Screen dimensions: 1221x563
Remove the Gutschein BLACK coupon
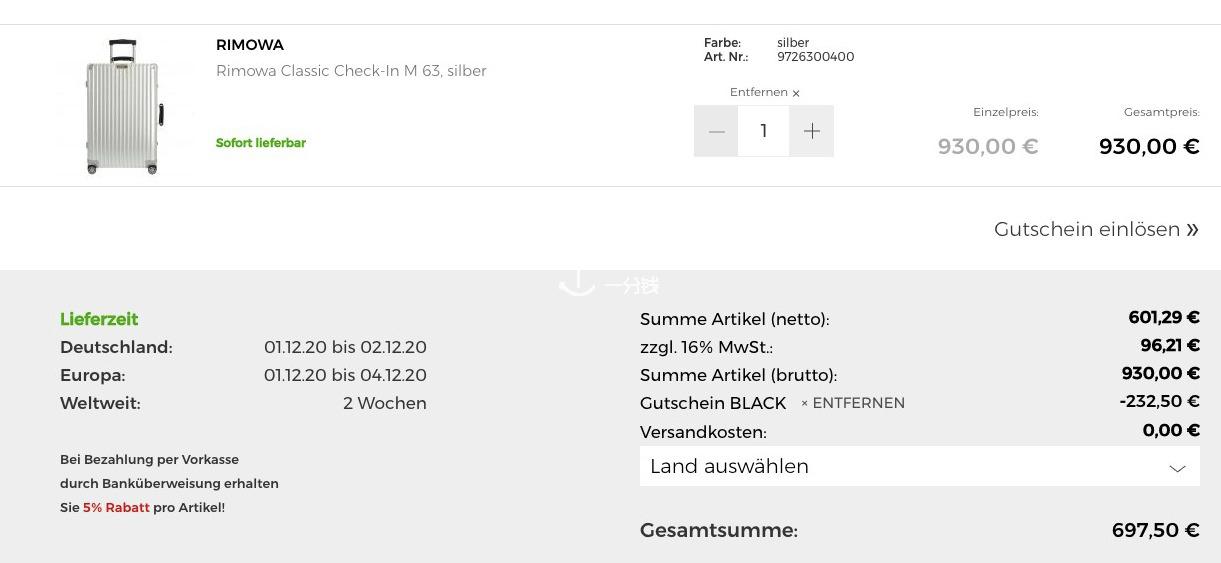pyautogui.click(x=853, y=403)
